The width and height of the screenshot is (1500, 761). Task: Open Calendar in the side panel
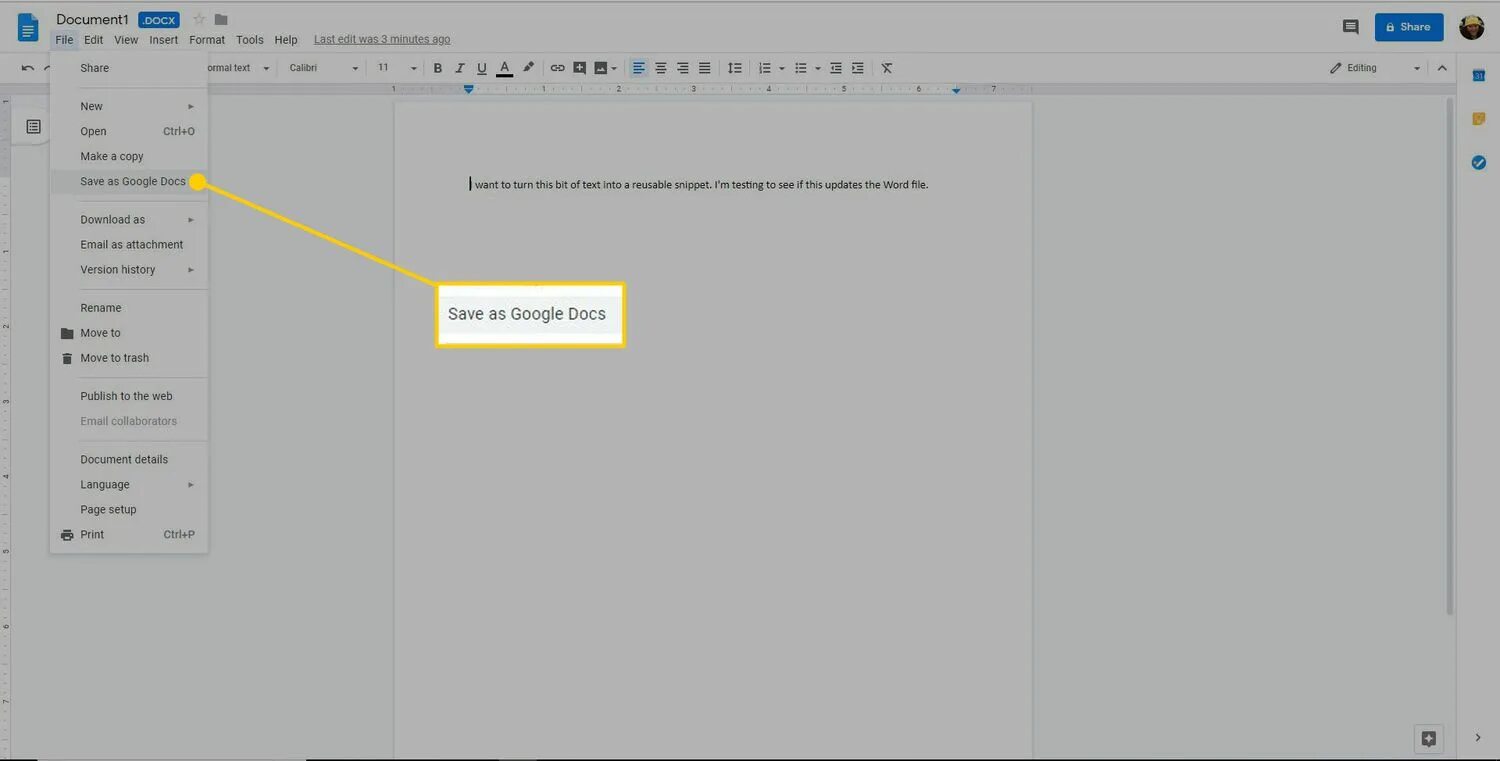click(1479, 76)
